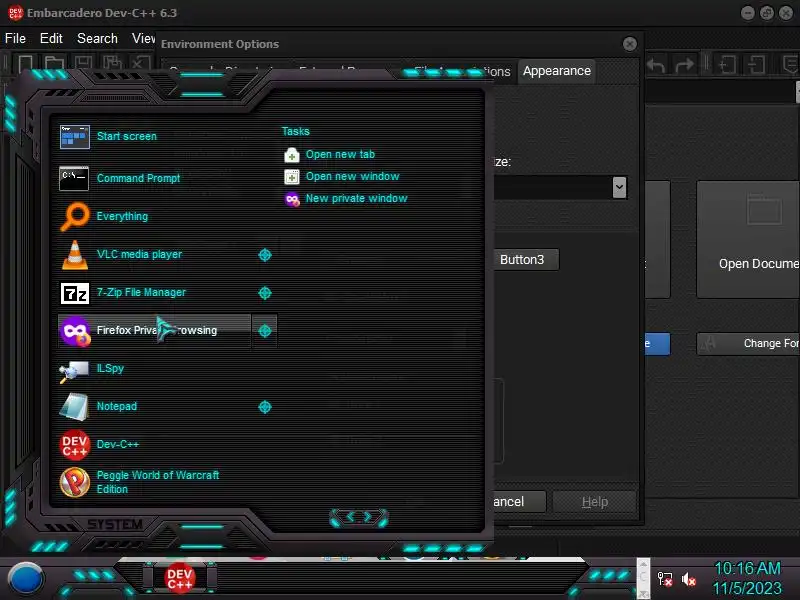Click the muted volume tray icon

click(689, 579)
